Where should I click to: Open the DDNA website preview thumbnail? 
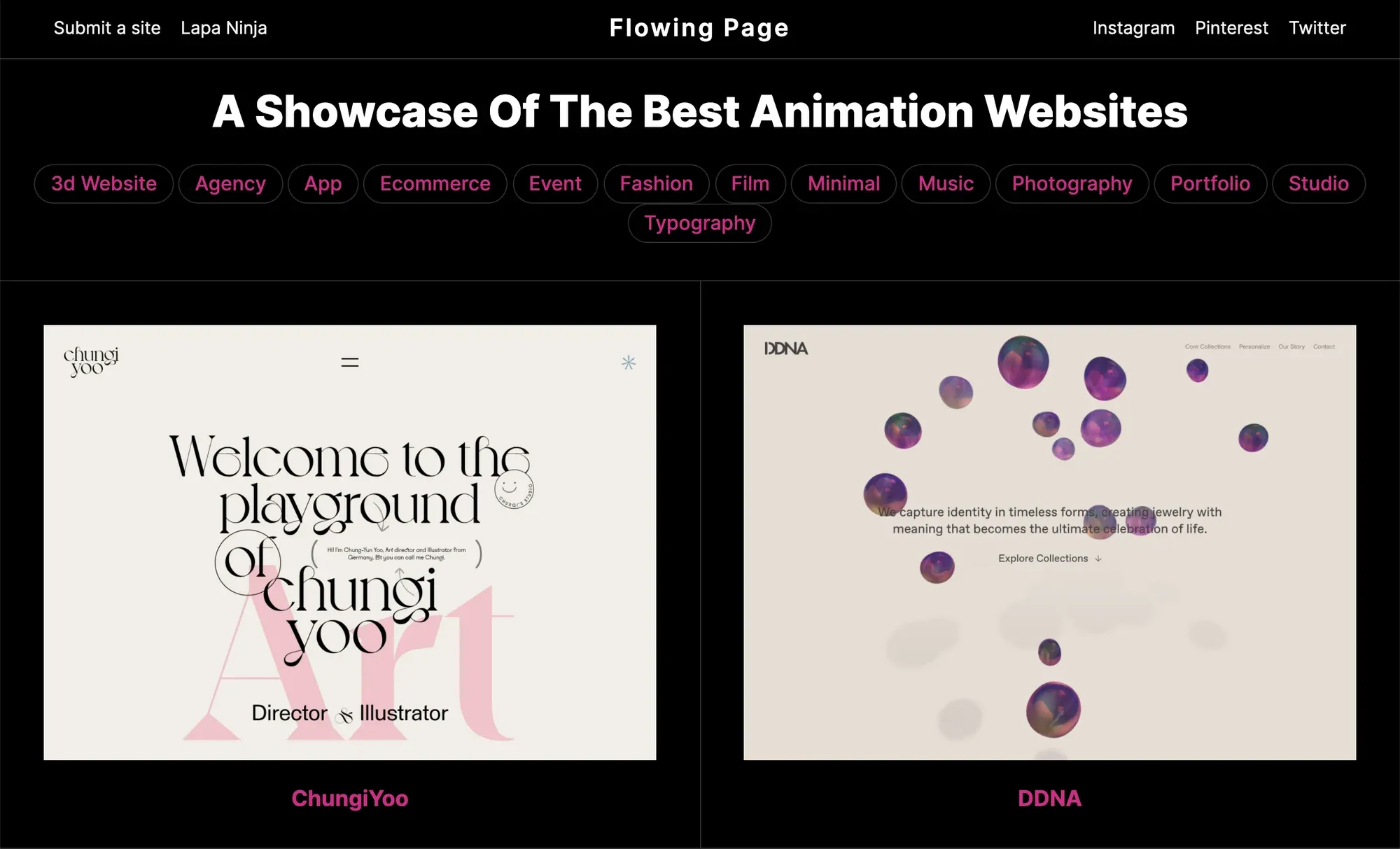coord(1049,542)
